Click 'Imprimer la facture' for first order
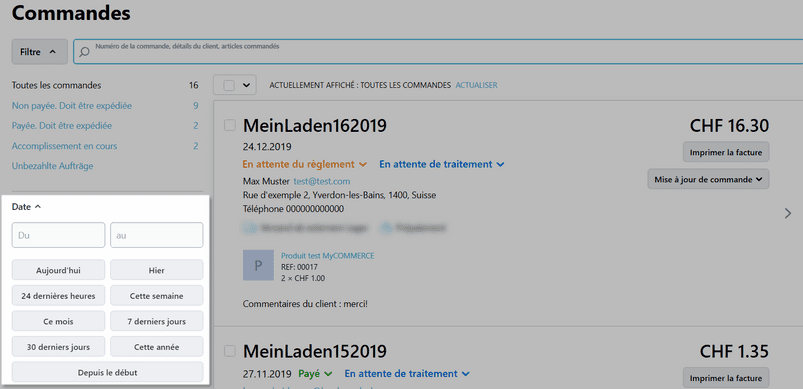The image size is (803, 389). pos(726,152)
